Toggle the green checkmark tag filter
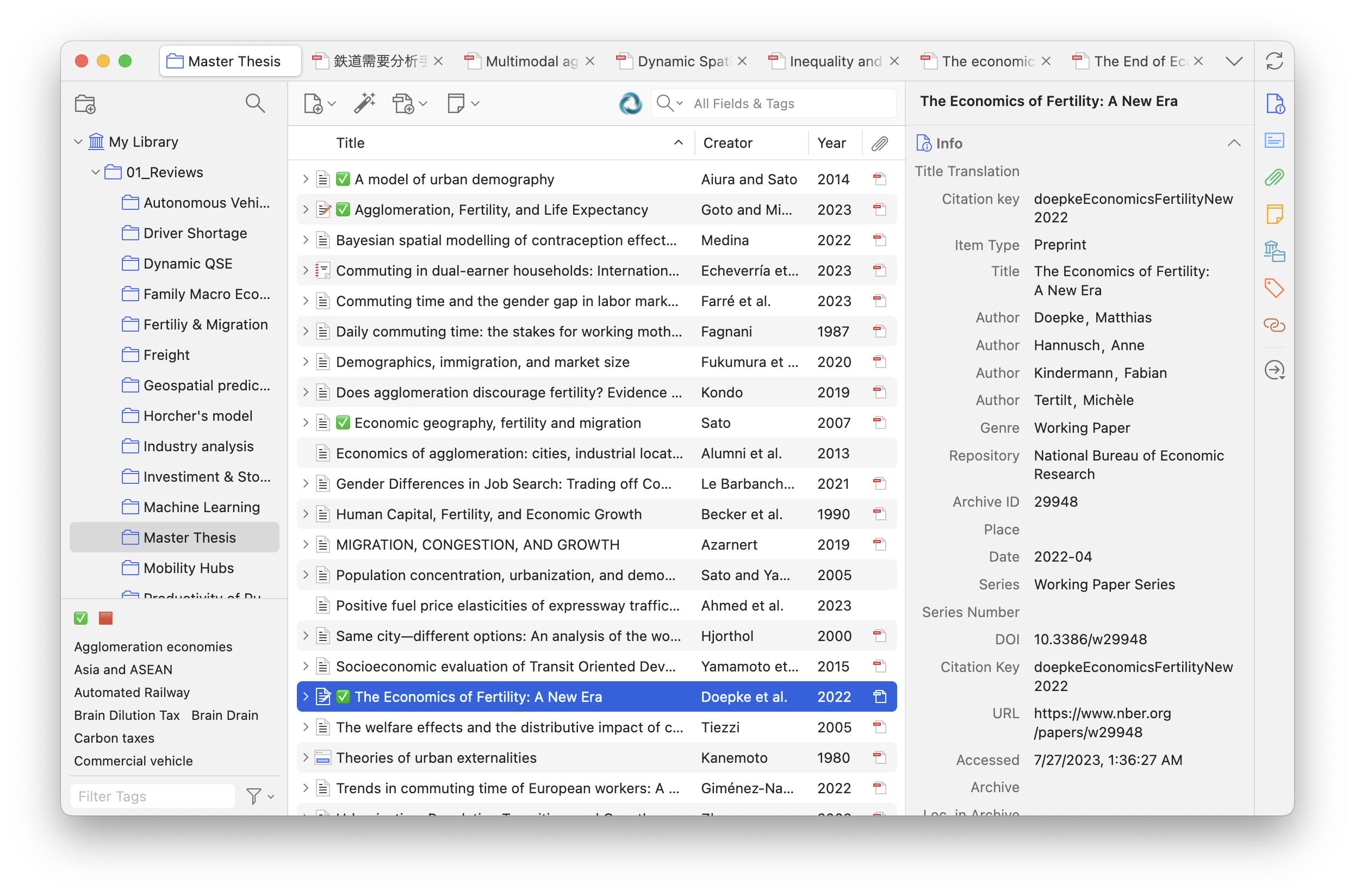 [x=80, y=618]
